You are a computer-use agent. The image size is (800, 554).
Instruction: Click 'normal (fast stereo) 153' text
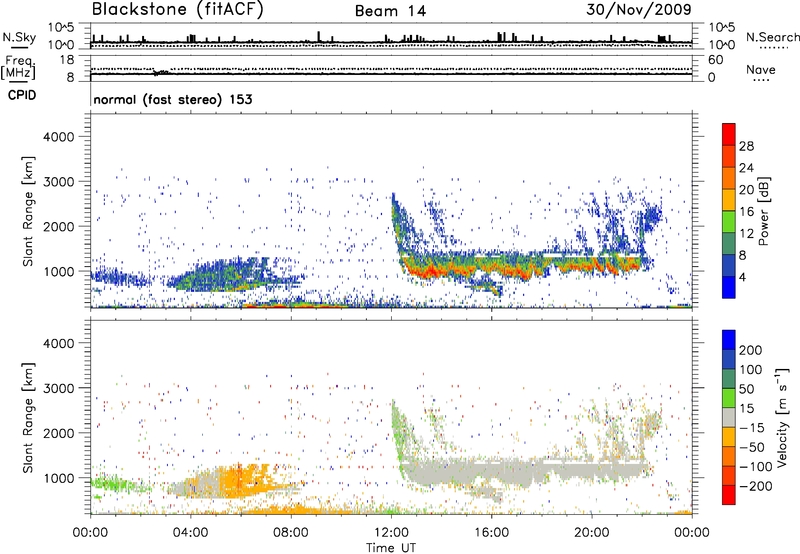[173, 99]
